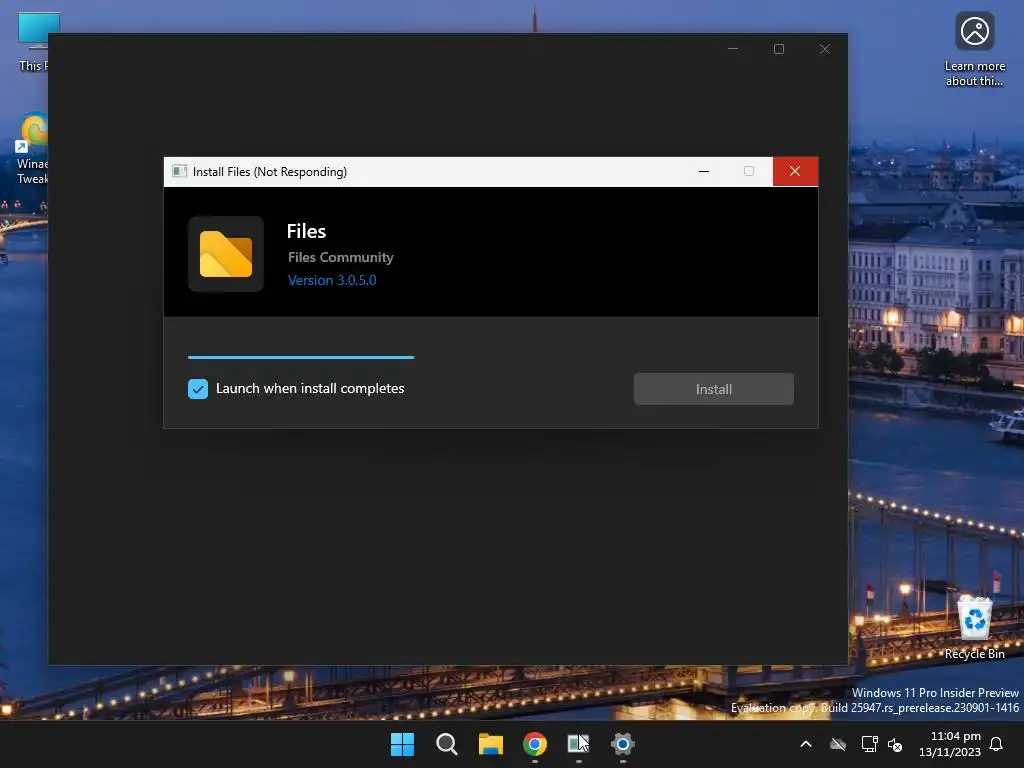Click the network display tray icon
The height and width of the screenshot is (768, 1024).
(x=869, y=744)
